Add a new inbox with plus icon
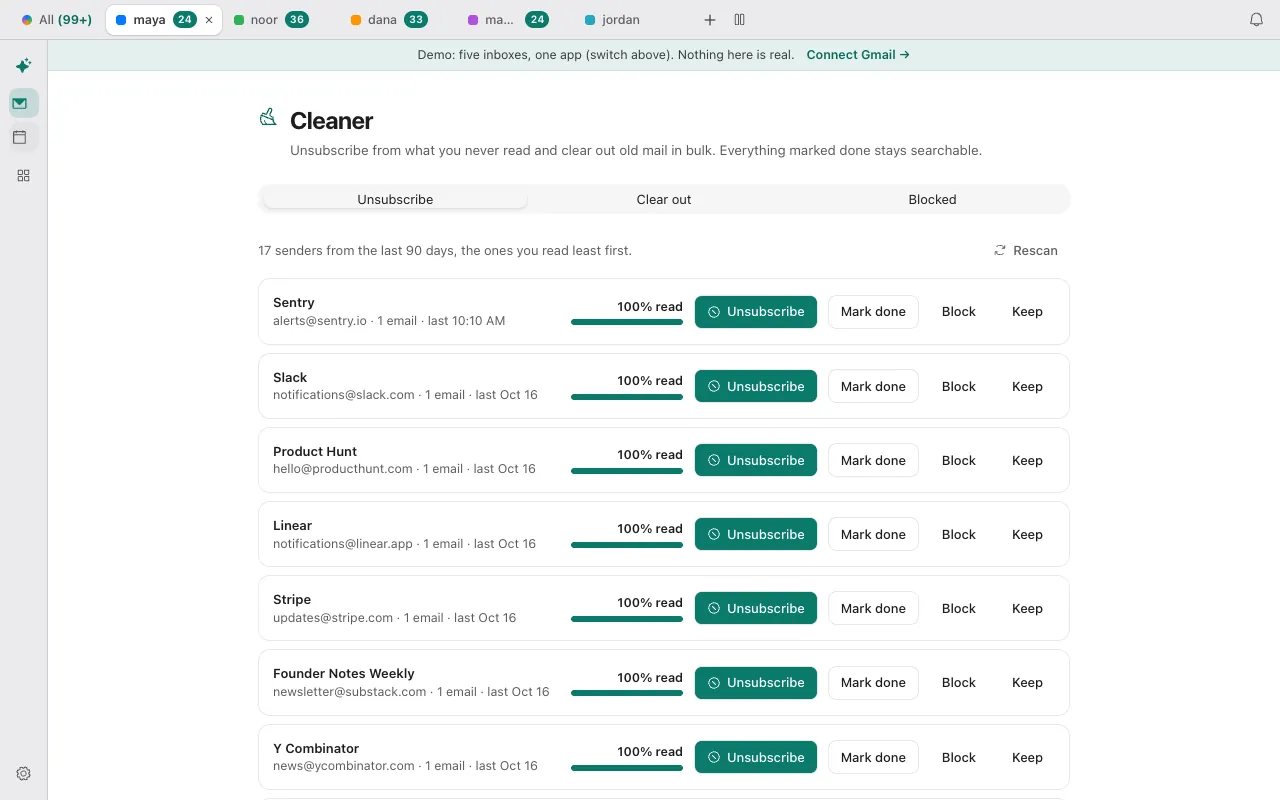This screenshot has height=800, width=1280. pyautogui.click(x=710, y=20)
